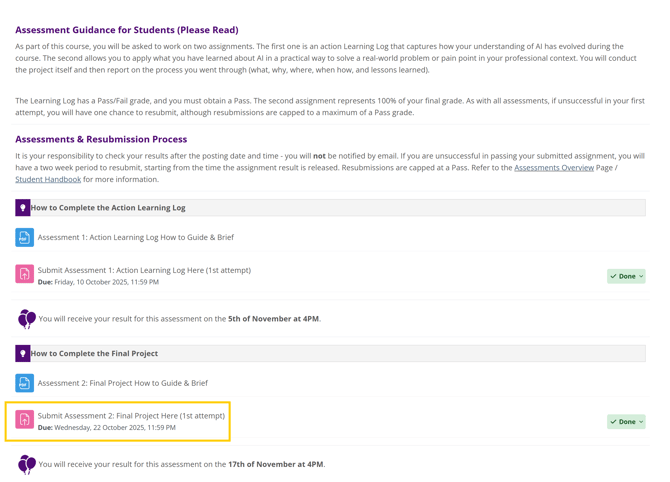Click the lightbulb icon beside Action Learning Log heading
The height and width of the screenshot is (482, 670).
click(23, 208)
